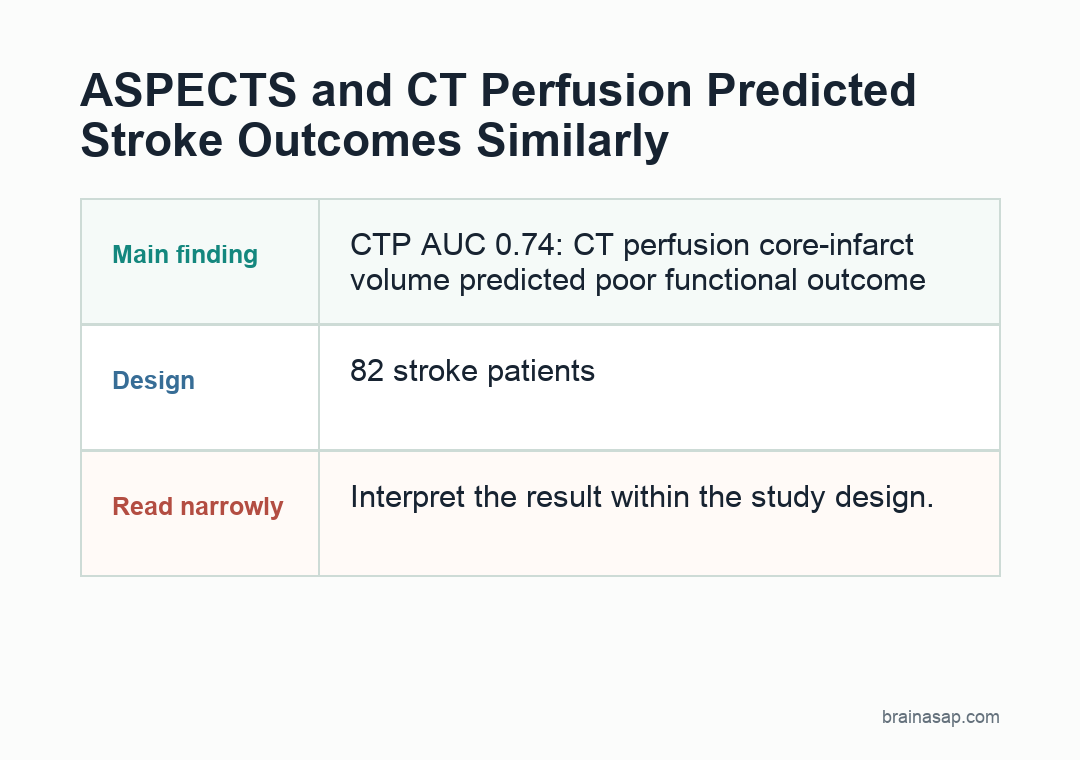Image resolution: width=1080 pixels, height=760 pixels.
Task: Click the '82 stroke patients' text
Action: click(x=472, y=371)
